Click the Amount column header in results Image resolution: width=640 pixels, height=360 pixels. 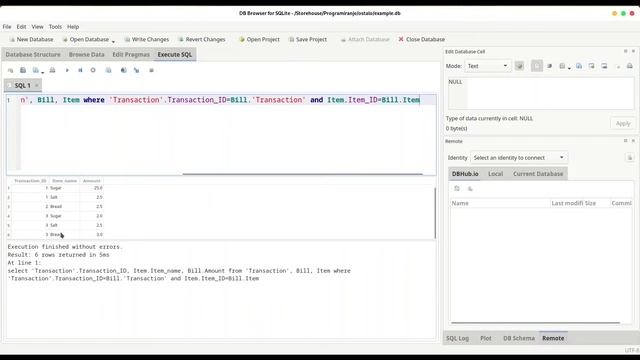(91, 181)
